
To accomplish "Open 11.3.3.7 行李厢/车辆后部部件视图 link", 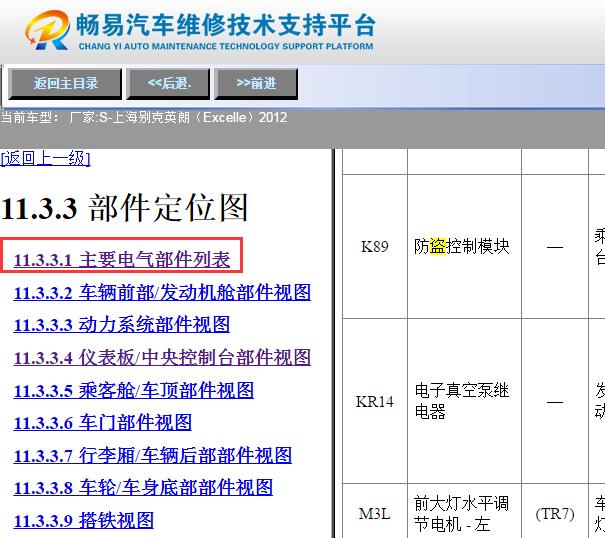I will click(153, 455).
